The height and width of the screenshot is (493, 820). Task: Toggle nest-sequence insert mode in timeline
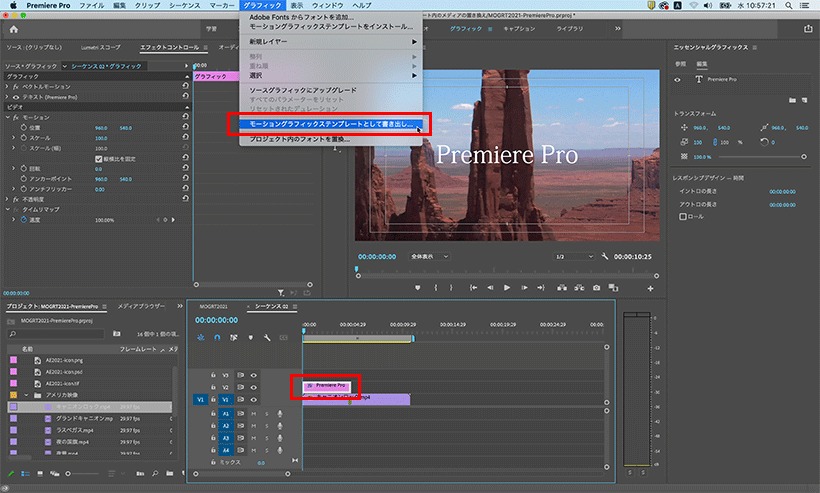pyautogui.click(x=201, y=338)
